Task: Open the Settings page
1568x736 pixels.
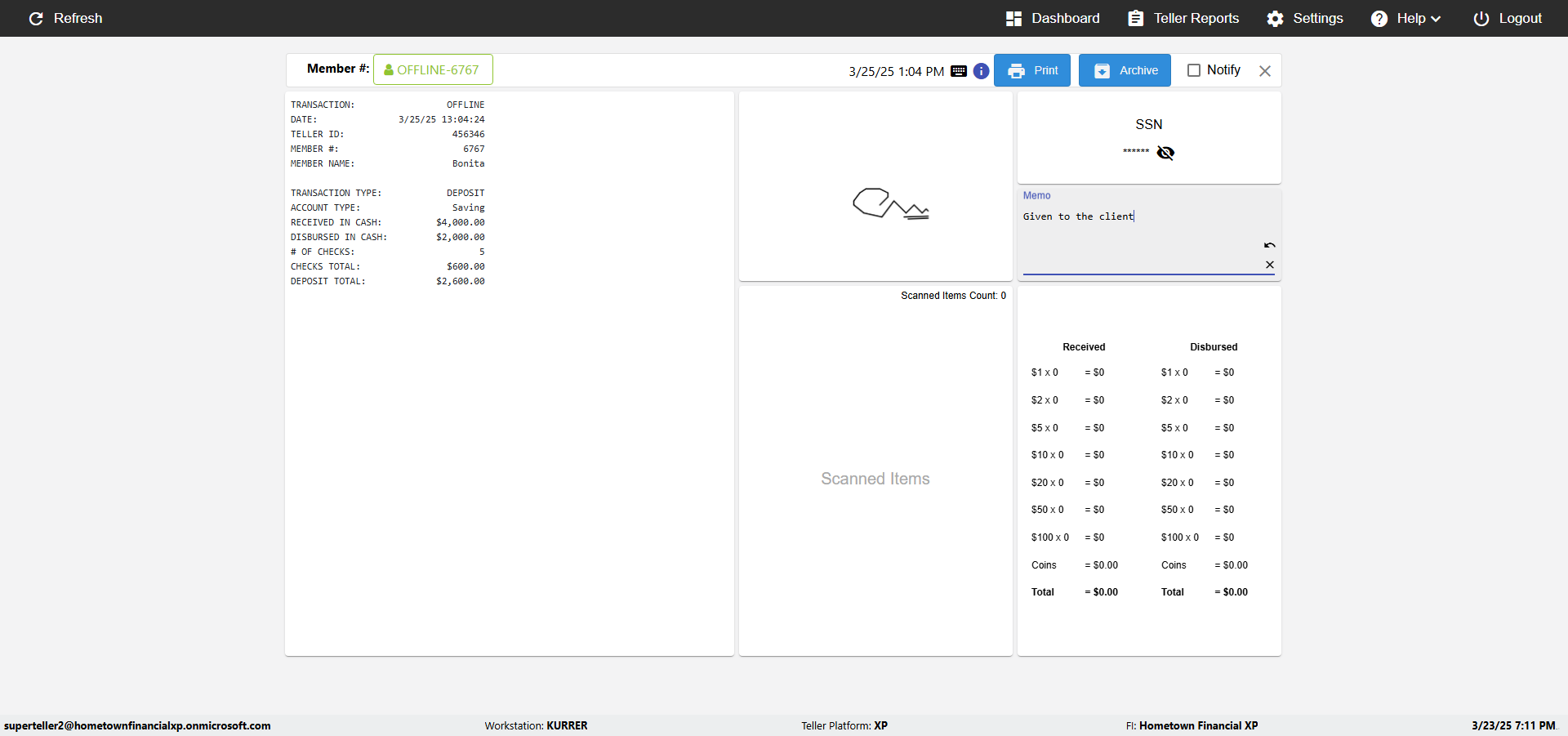Action: (1305, 18)
